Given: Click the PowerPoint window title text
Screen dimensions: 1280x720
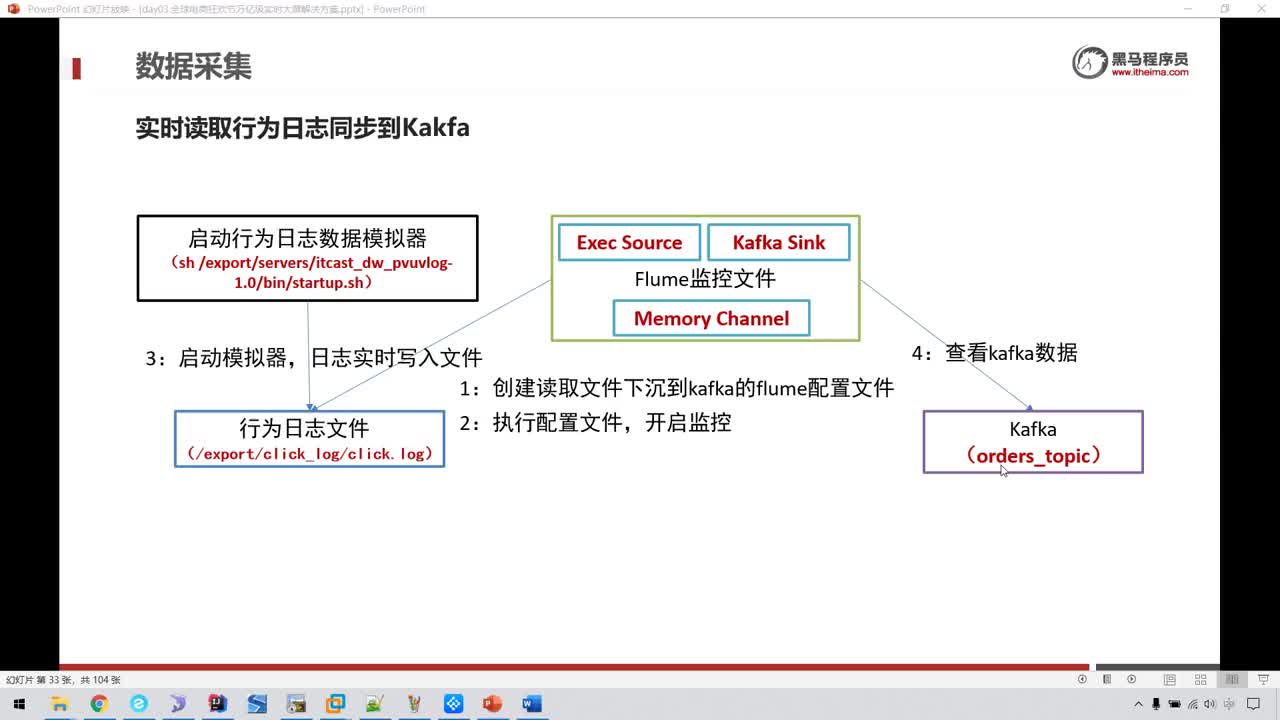Looking at the screenshot, I should pos(226,9).
